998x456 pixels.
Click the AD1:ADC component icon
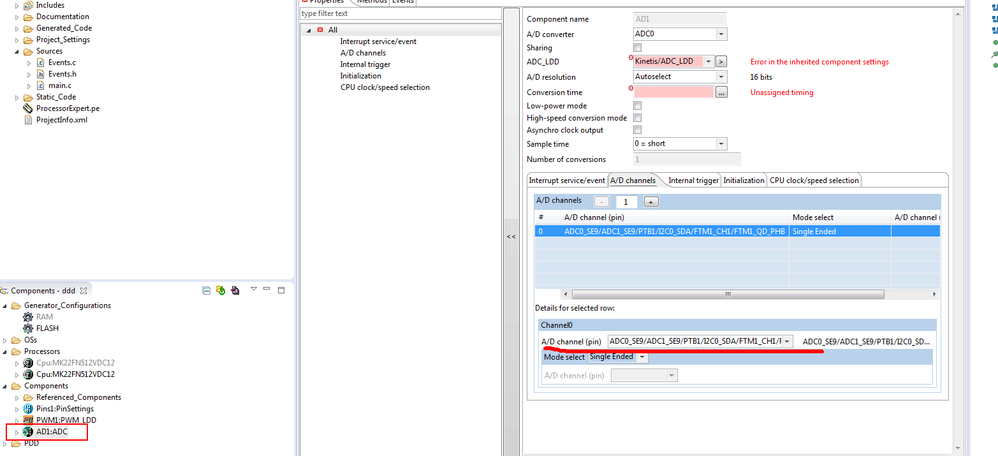(28, 432)
